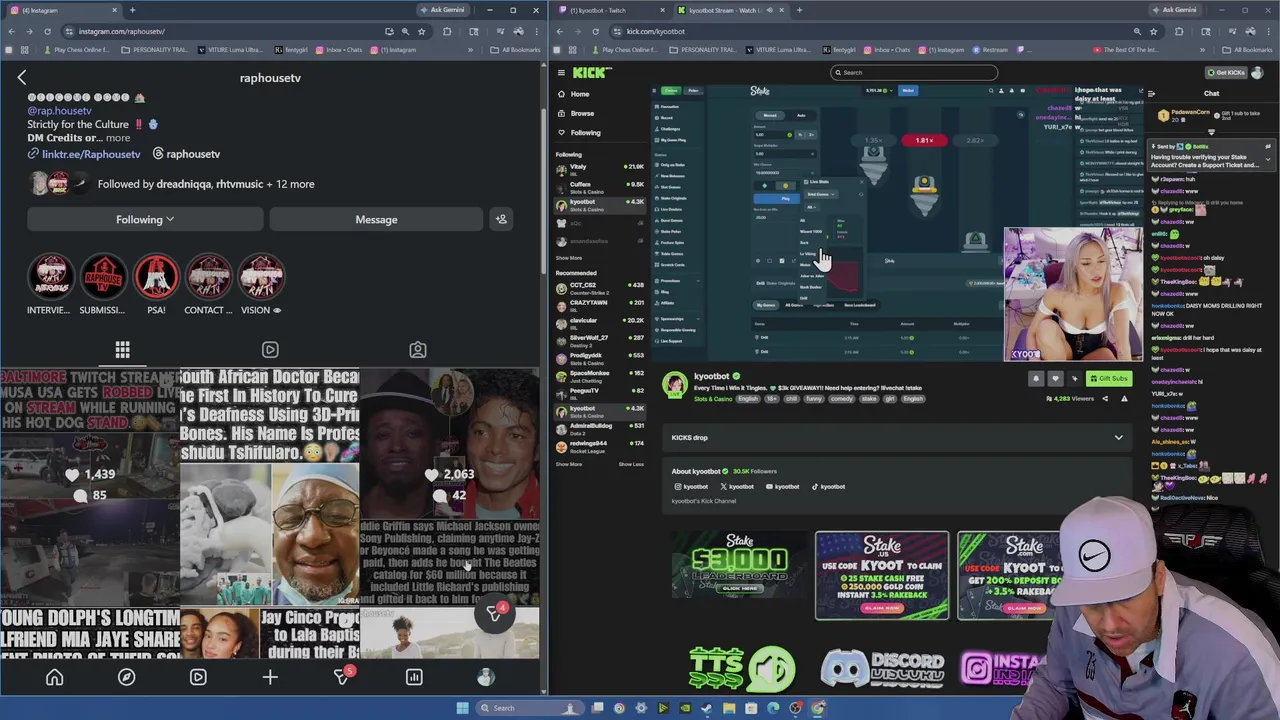Click Get KICKs button
This screenshot has width=1280, height=720.
point(1228,72)
